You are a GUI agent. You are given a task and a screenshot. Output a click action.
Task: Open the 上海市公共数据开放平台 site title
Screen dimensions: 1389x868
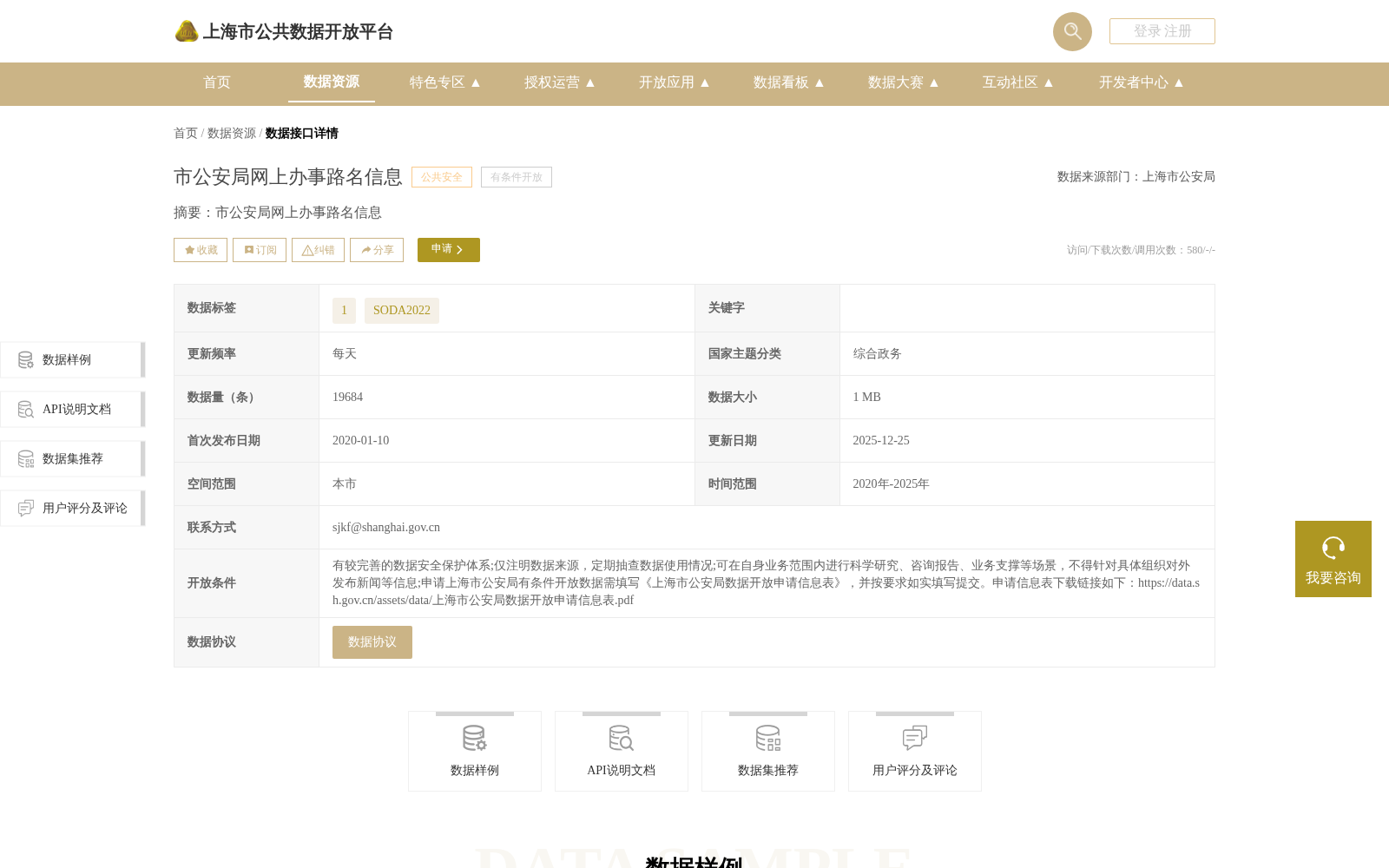coord(298,32)
